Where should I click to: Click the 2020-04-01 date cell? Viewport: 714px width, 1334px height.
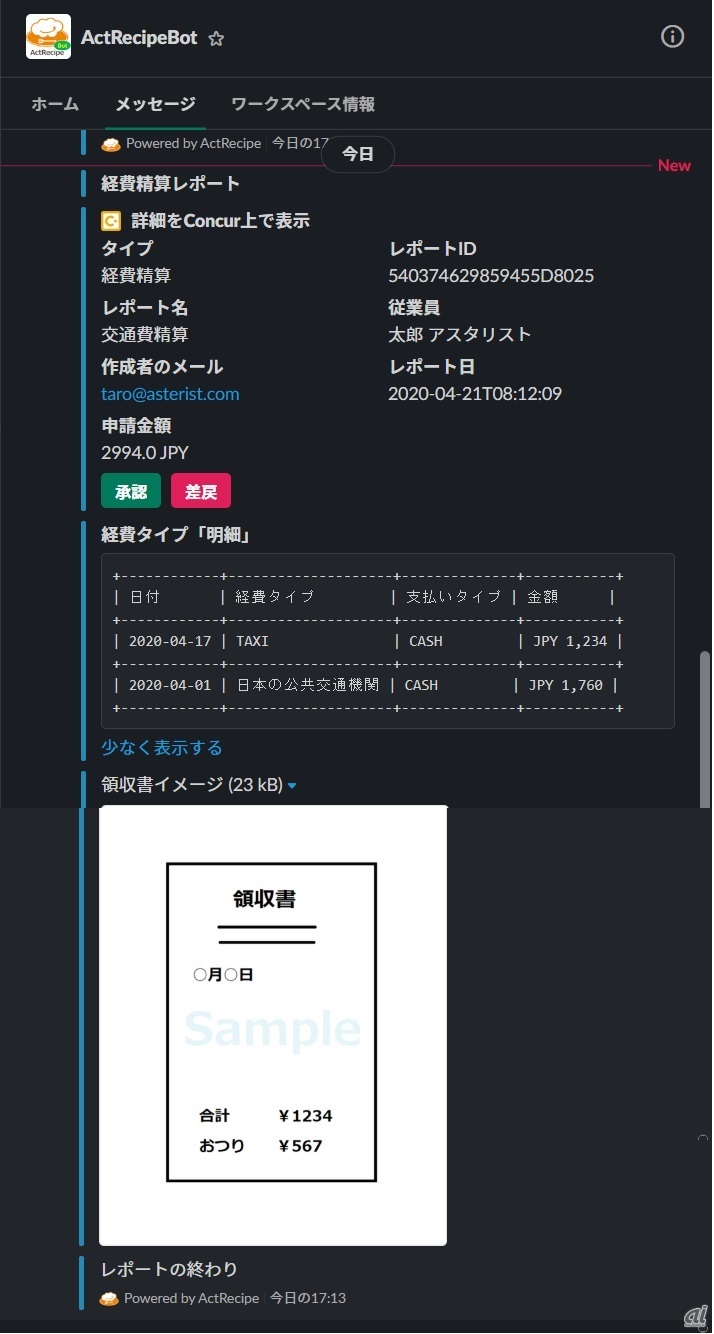coord(170,685)
